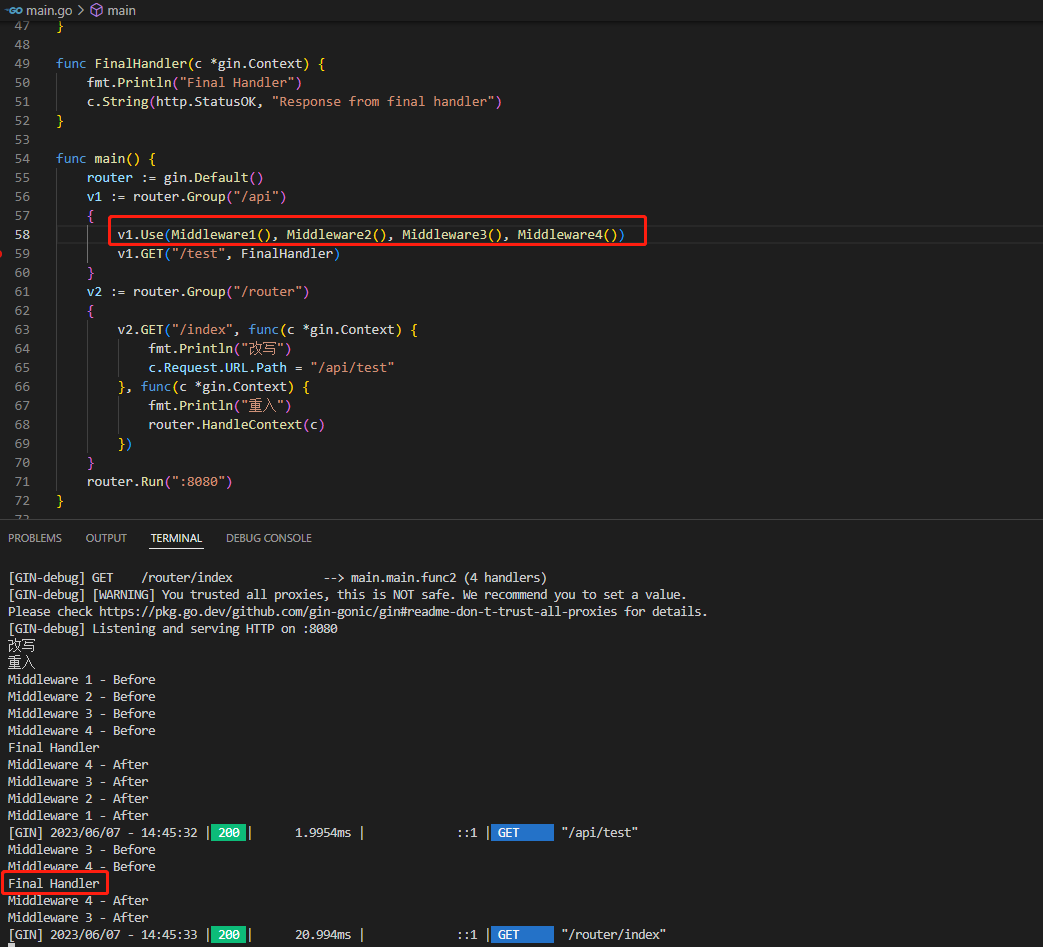Screen dimensions: 1043x947
Task: Click "Middleware 1 - Before" terminal line
Action: coord(82,680)
